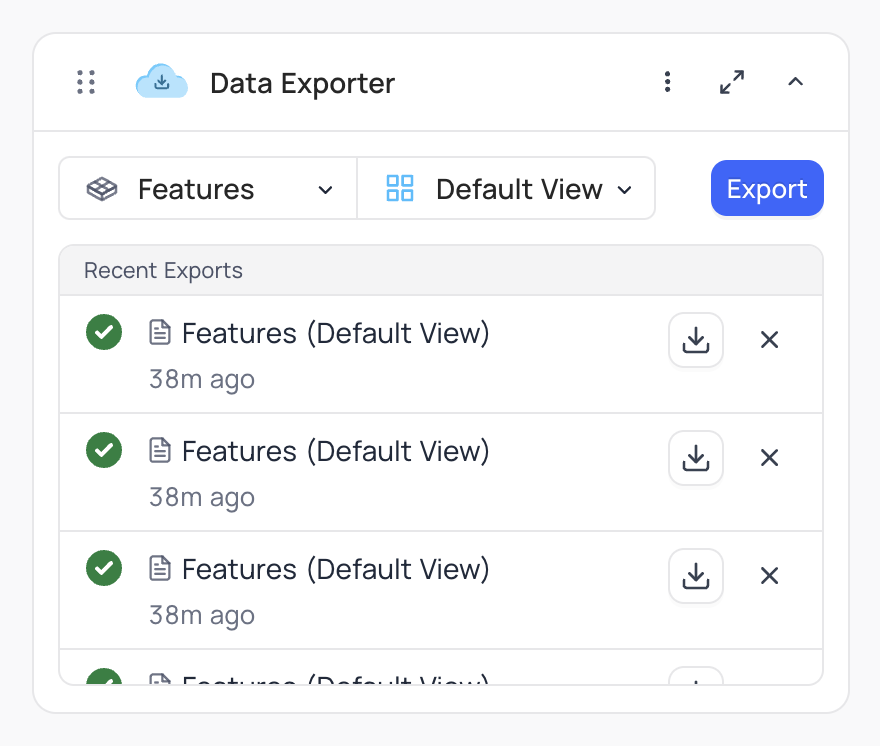Dismiss the third recent export entry
Viewport: 880px width, 746px height.
(769, 576)
